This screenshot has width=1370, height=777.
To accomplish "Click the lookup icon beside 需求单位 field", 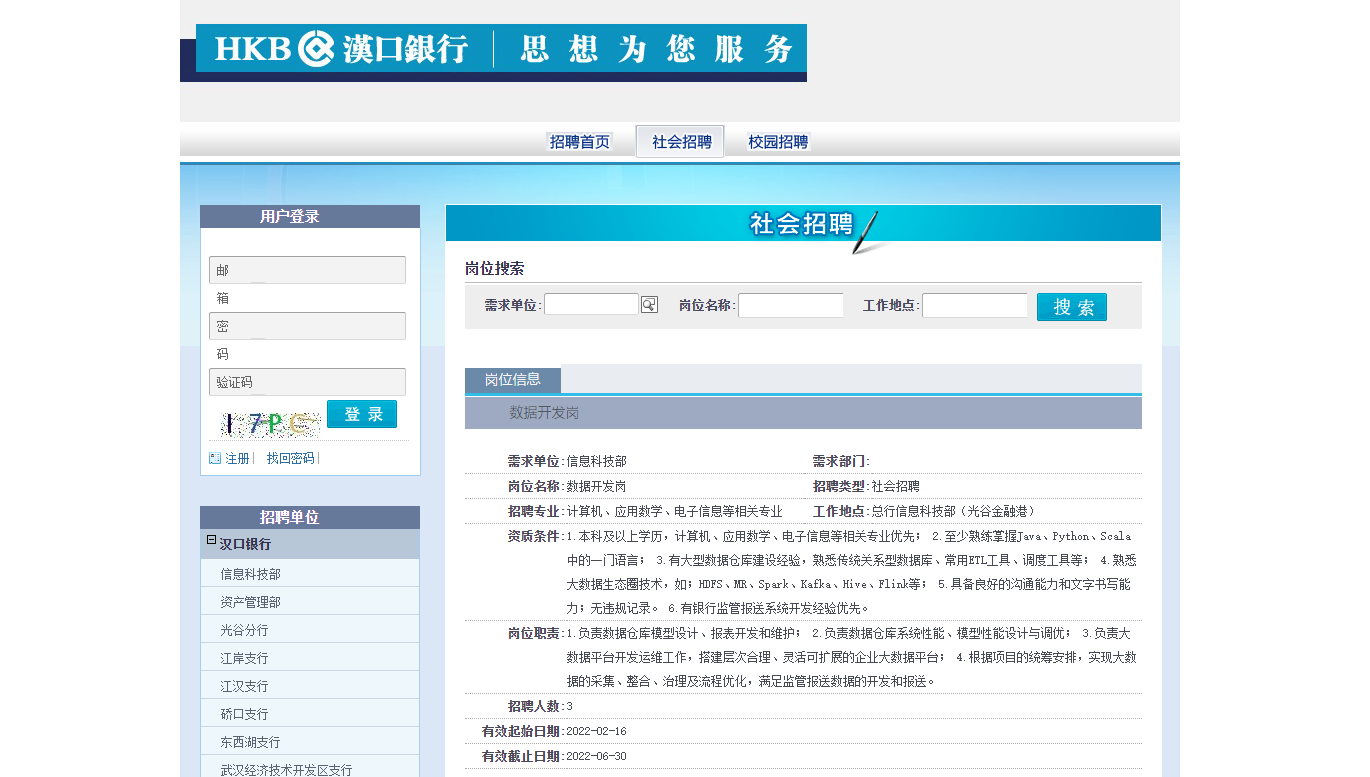I will tap(649, 305).
